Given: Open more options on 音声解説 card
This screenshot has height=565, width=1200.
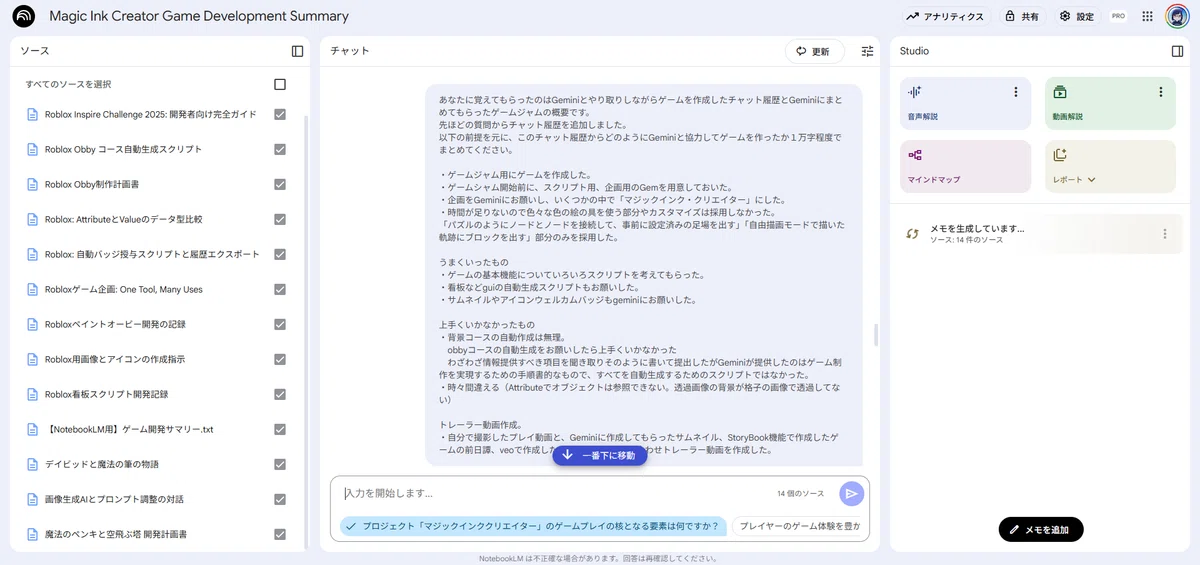Looking at the screenshot, I should pyautogui.click(x=1016, y=92).
